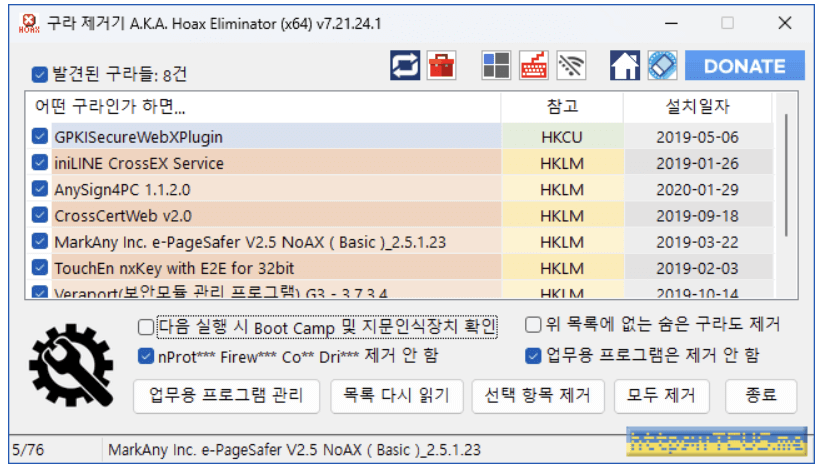This screenshot has height=470, width=821.
Task: Uncheck the GPKISecureWebXPlugin checkbox
Action: [39, 136]
